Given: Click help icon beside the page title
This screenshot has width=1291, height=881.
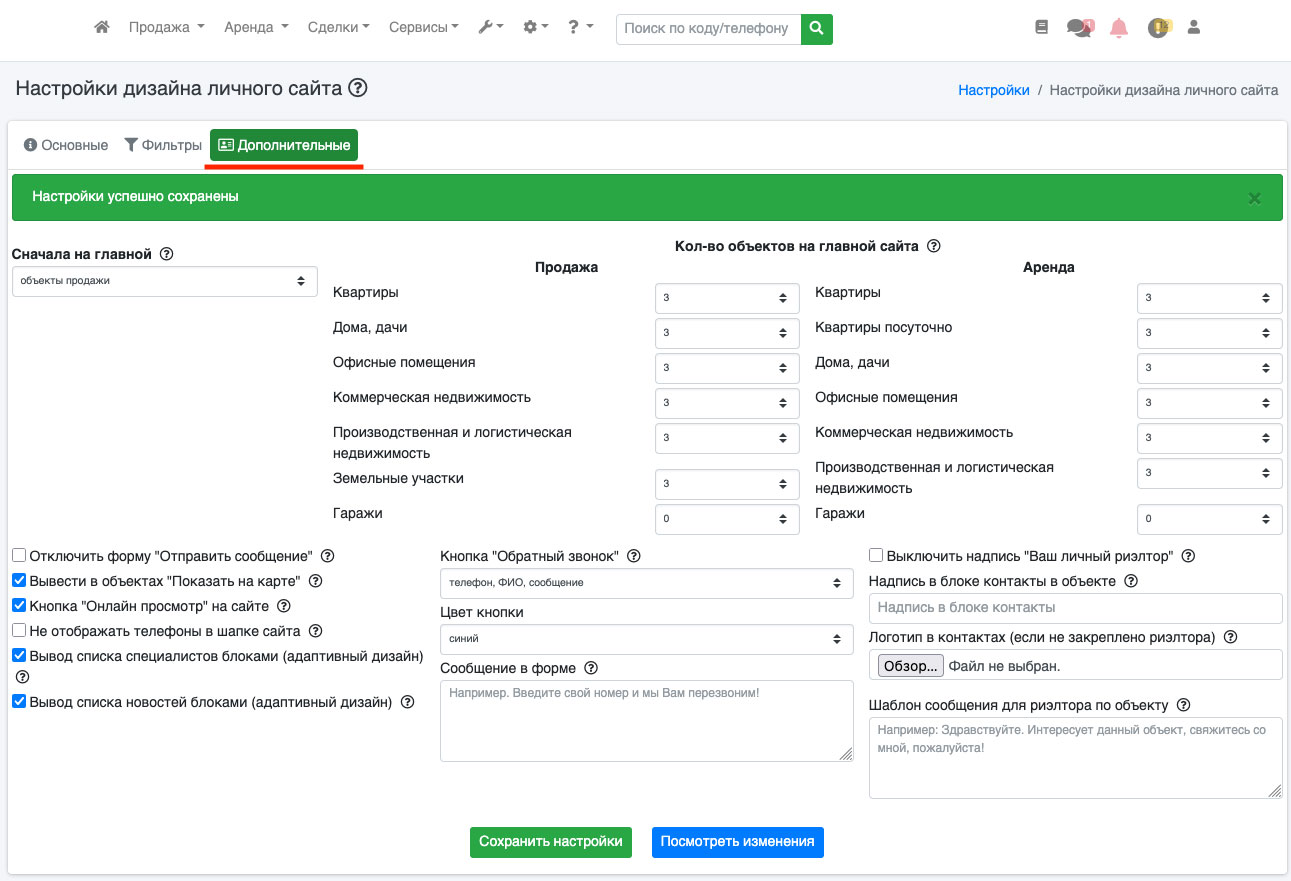Looking at the screenshot, I should [358, 89].
